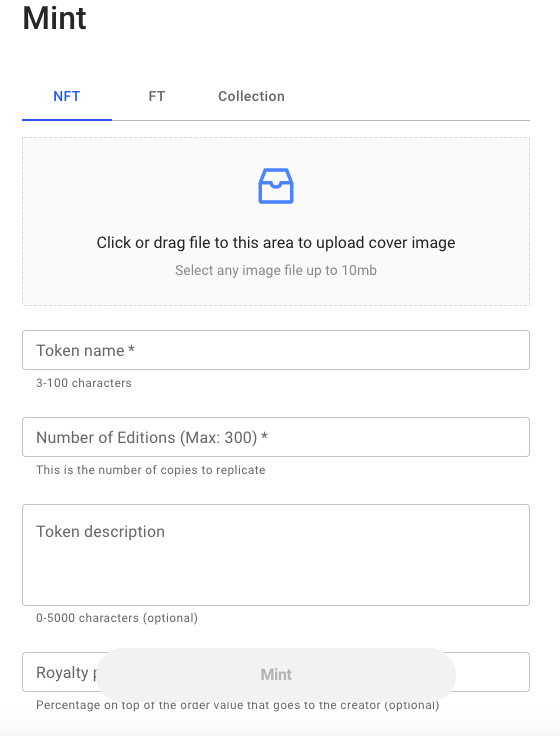Click the Token name input field
This screenshot has height=736, width=560.
pyautogui.click(x=276, y=350)
